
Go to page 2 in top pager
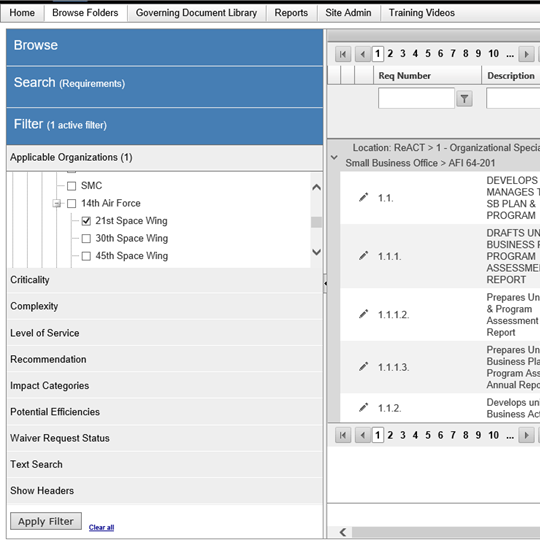pyautogui.click(x=390, y=54)
